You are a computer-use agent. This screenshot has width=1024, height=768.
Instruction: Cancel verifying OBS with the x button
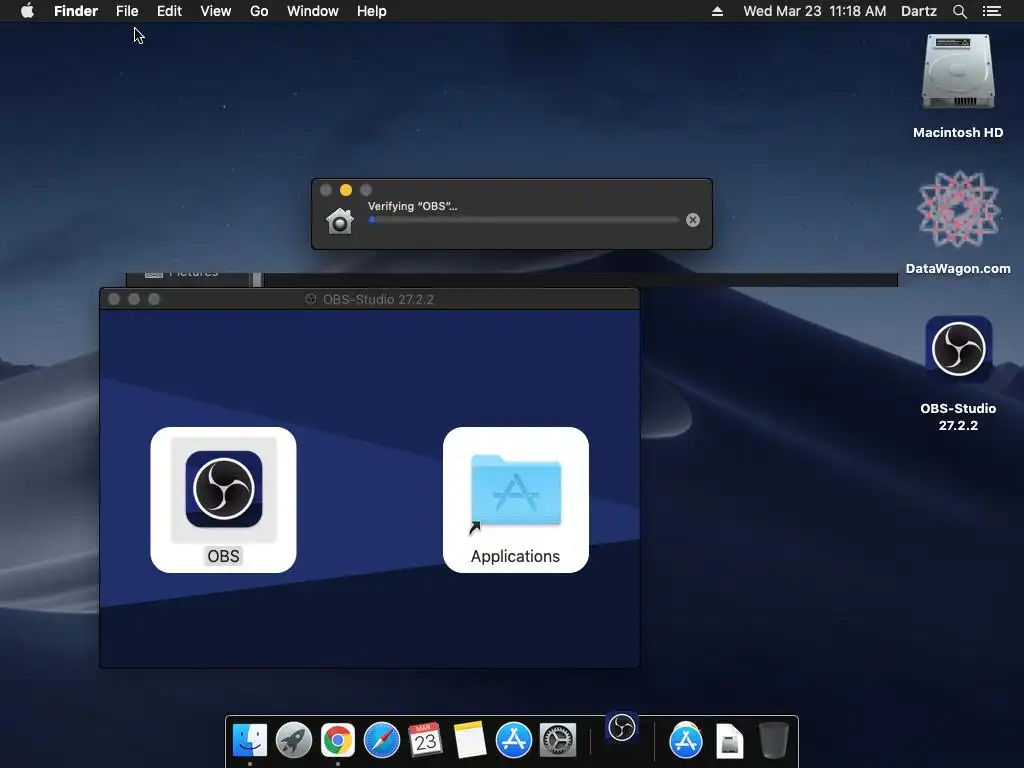pos(693,220)
